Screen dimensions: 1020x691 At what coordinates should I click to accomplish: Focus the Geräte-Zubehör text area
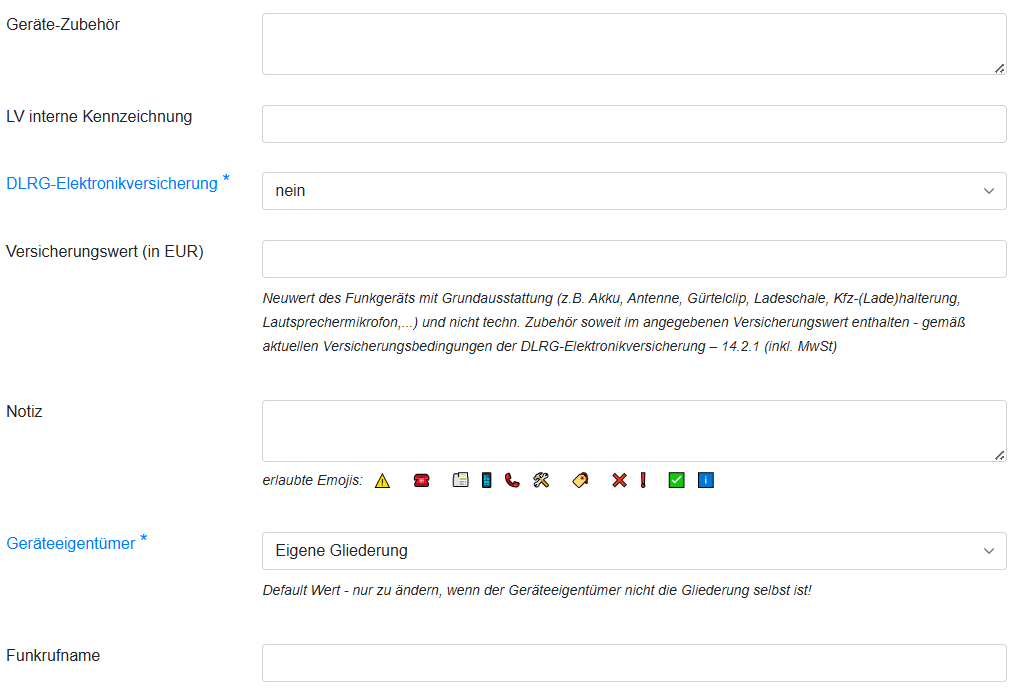634,44
